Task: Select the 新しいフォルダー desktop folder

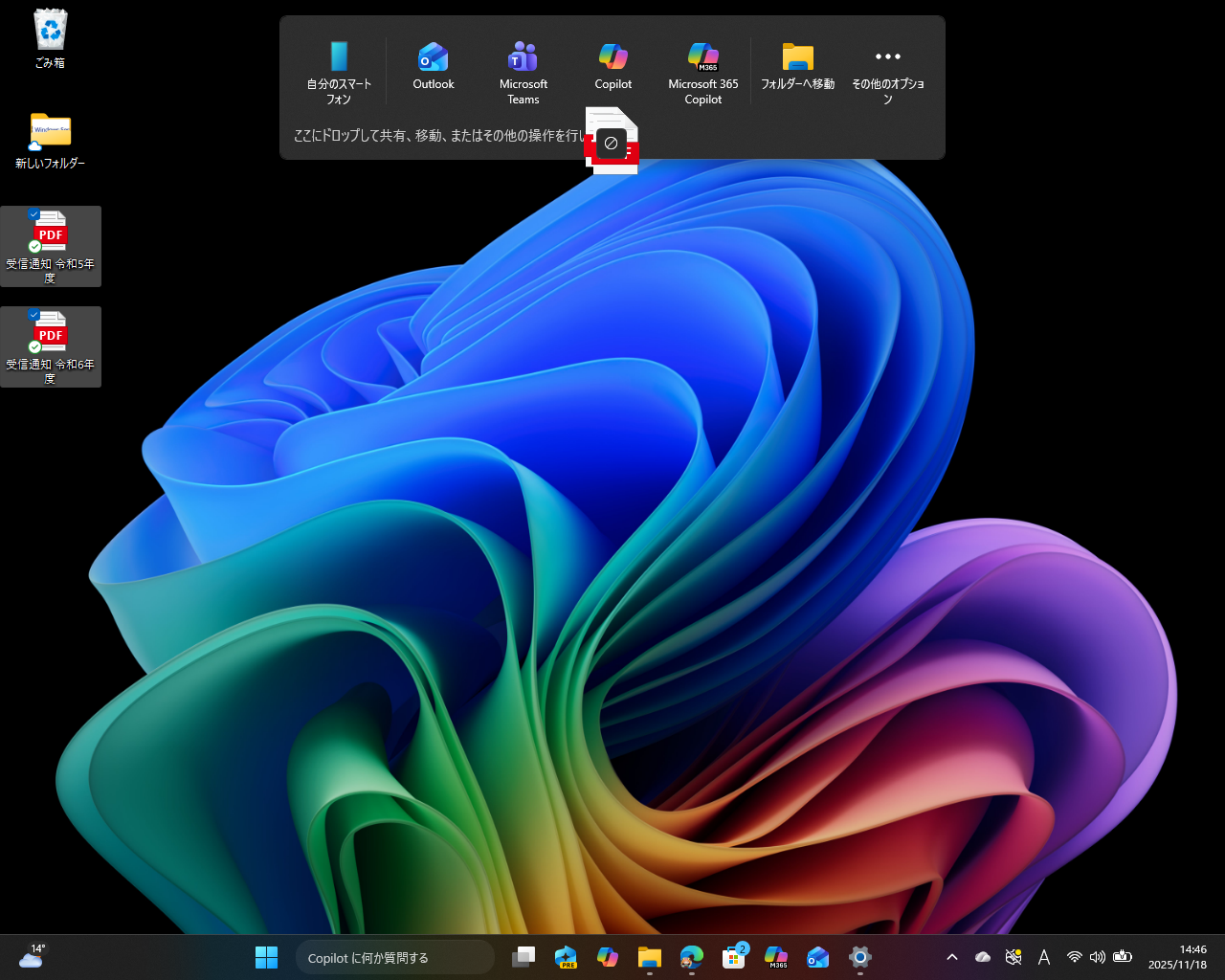Action: pos(50,141)
